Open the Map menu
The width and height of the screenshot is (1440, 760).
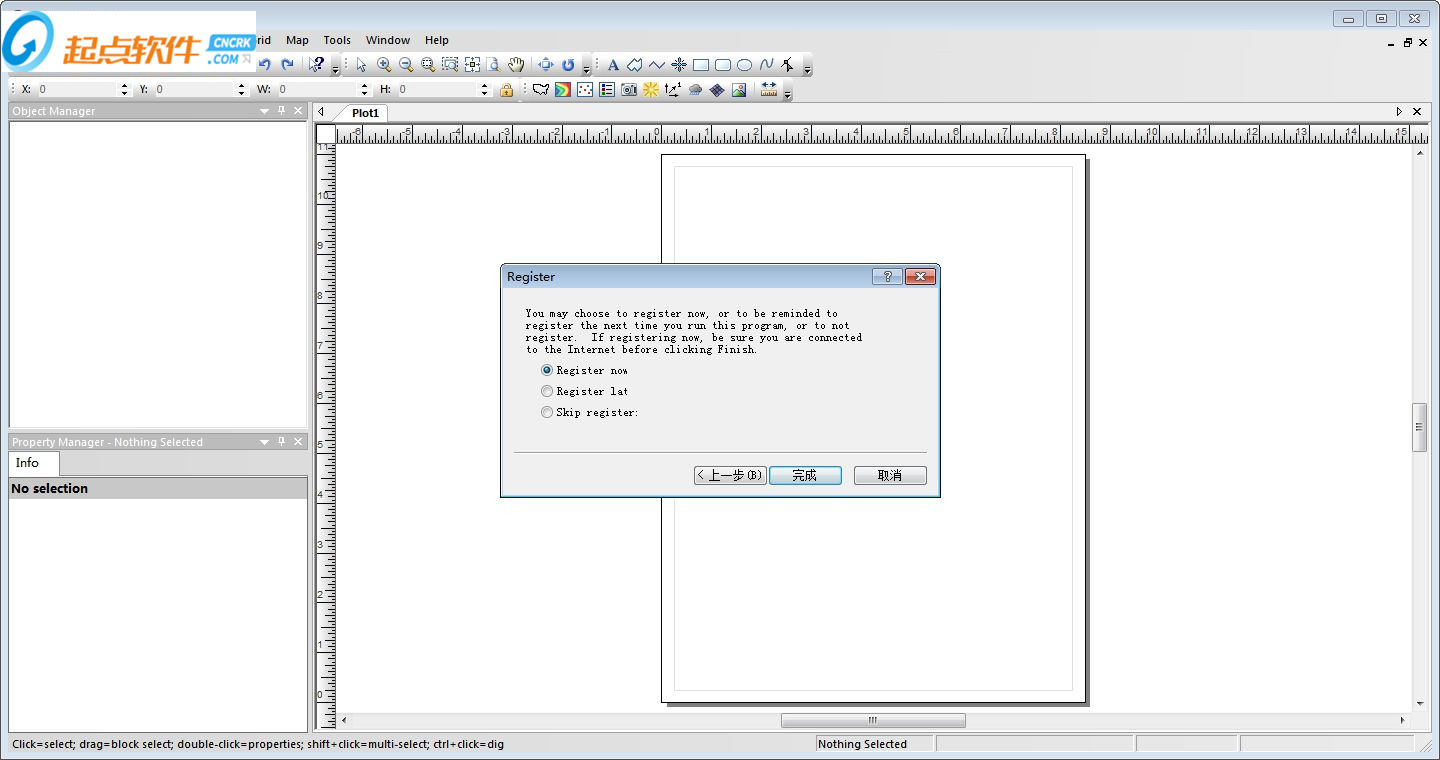[x=297, y=40]
